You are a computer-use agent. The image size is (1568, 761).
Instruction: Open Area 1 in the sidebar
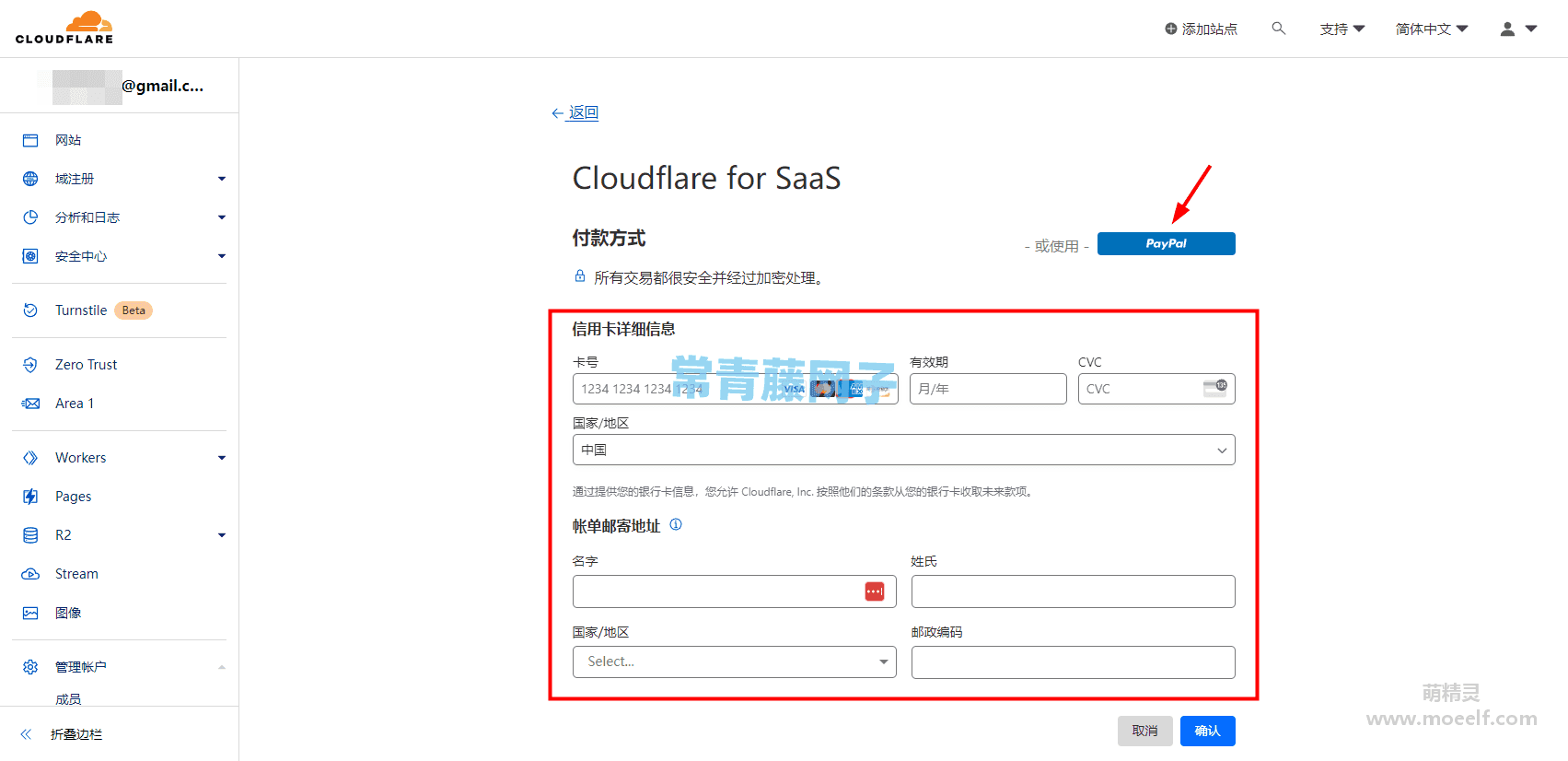pyautogui.click(x=75, y=404)
